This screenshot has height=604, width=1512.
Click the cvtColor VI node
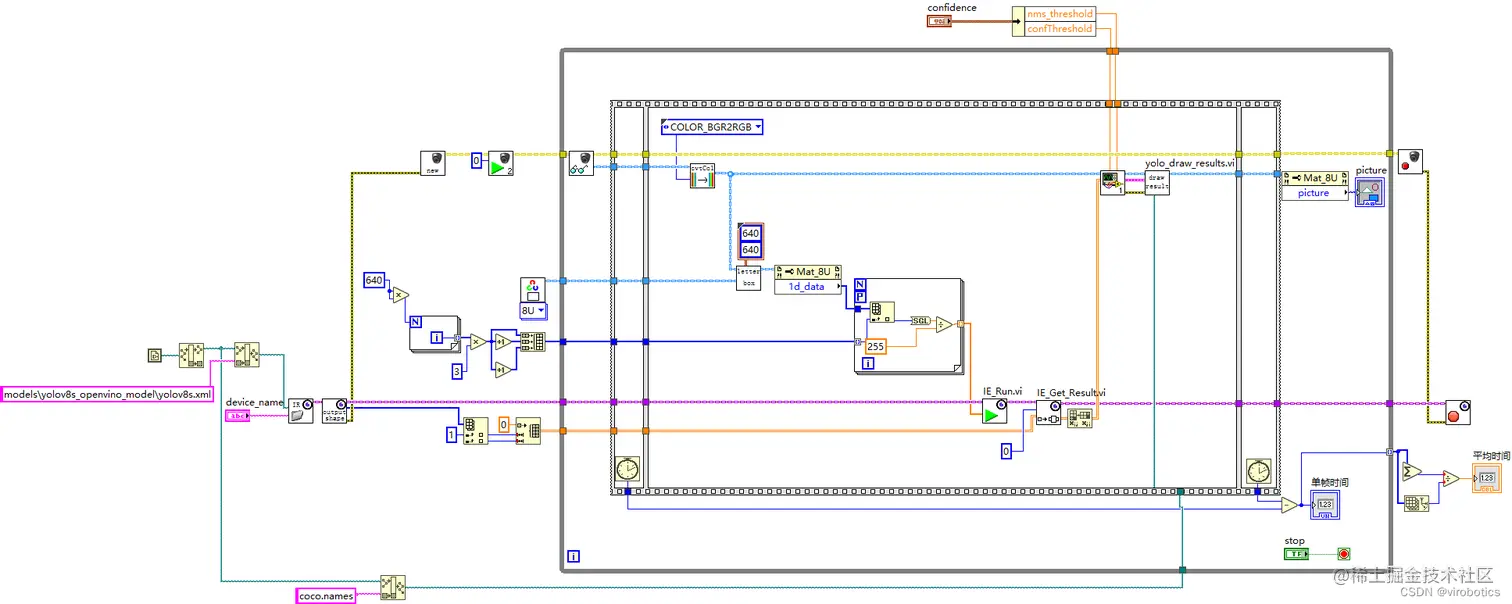tap(703, 175)
